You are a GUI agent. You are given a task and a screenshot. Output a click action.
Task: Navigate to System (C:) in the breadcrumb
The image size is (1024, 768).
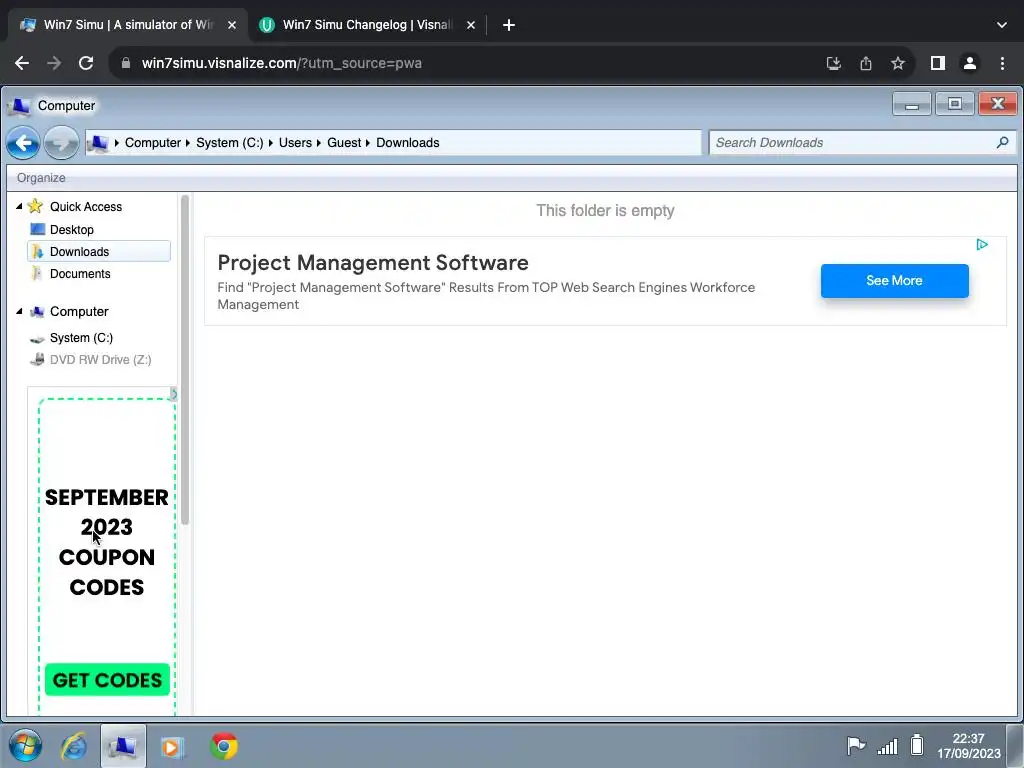pyautogui.click(x=230, y=142)
